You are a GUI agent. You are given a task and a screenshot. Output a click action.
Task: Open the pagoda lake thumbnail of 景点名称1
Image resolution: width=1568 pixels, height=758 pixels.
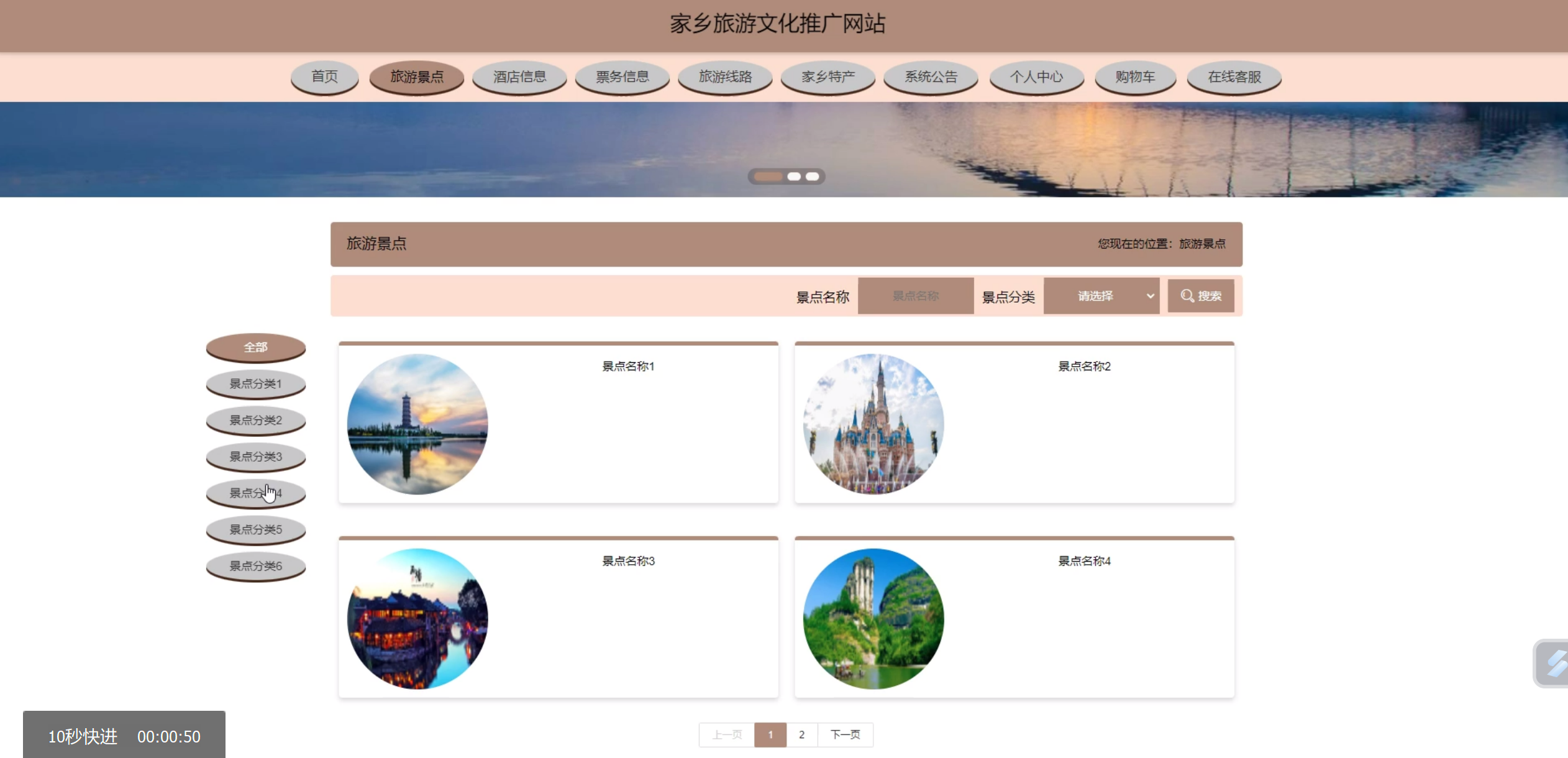pyautogui.click(x=417, y=424)
